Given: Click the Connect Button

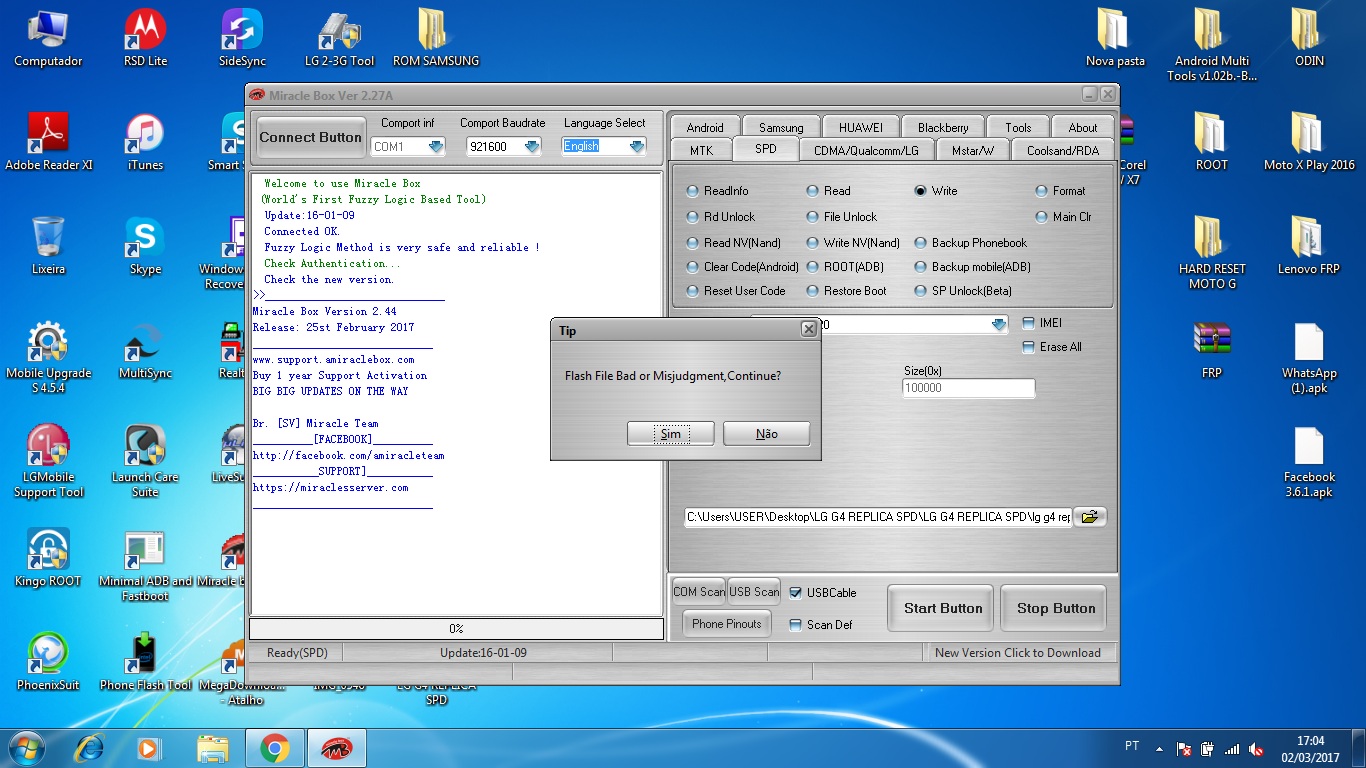Looking at the screenshot, I should pyautogui.click(x=311, y=137).
